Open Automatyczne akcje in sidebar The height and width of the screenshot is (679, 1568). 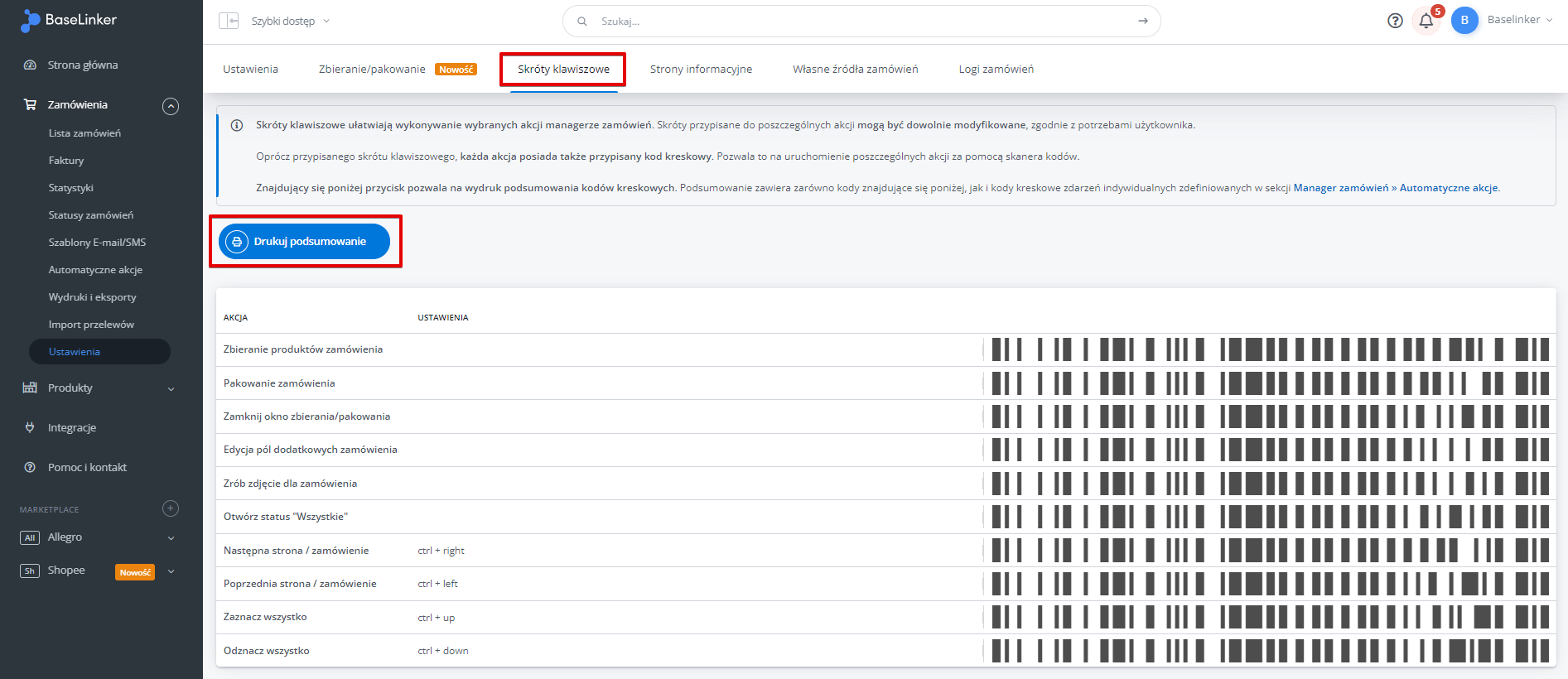tap(95, 269)
